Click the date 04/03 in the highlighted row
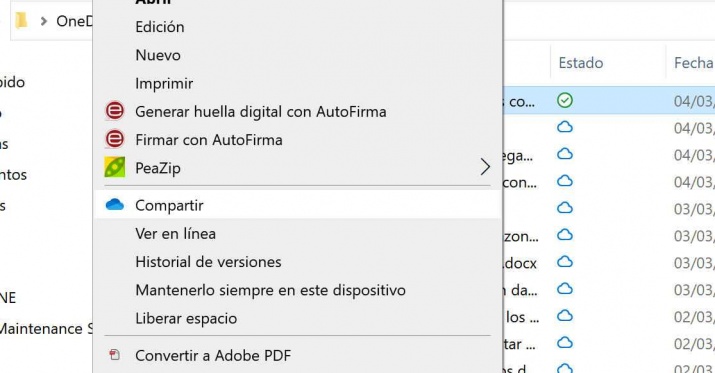This screenshot has height=373, width=715. click(x=694, y=101)
